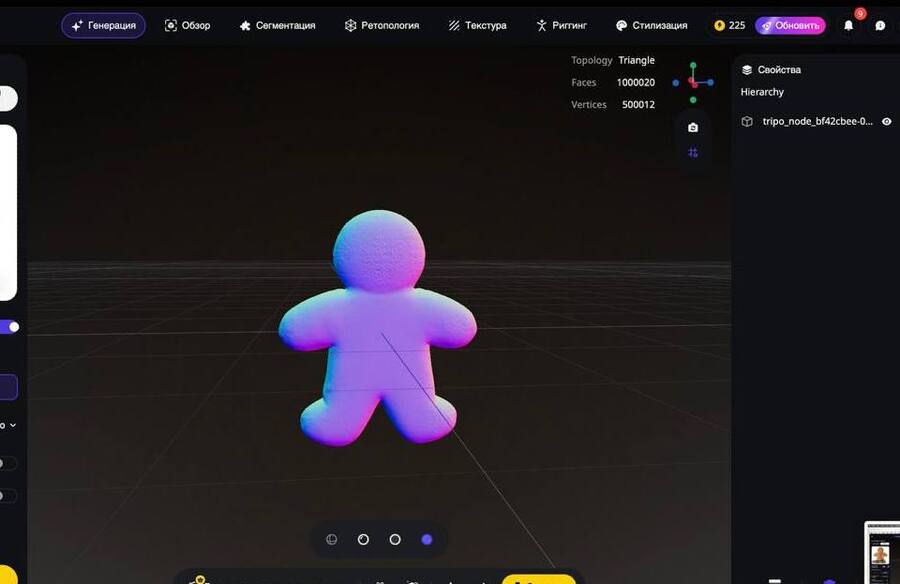Screen dimensions: 900x584
Task: Click the Обновить upgrade button
Action: click(x=790, y=26)
